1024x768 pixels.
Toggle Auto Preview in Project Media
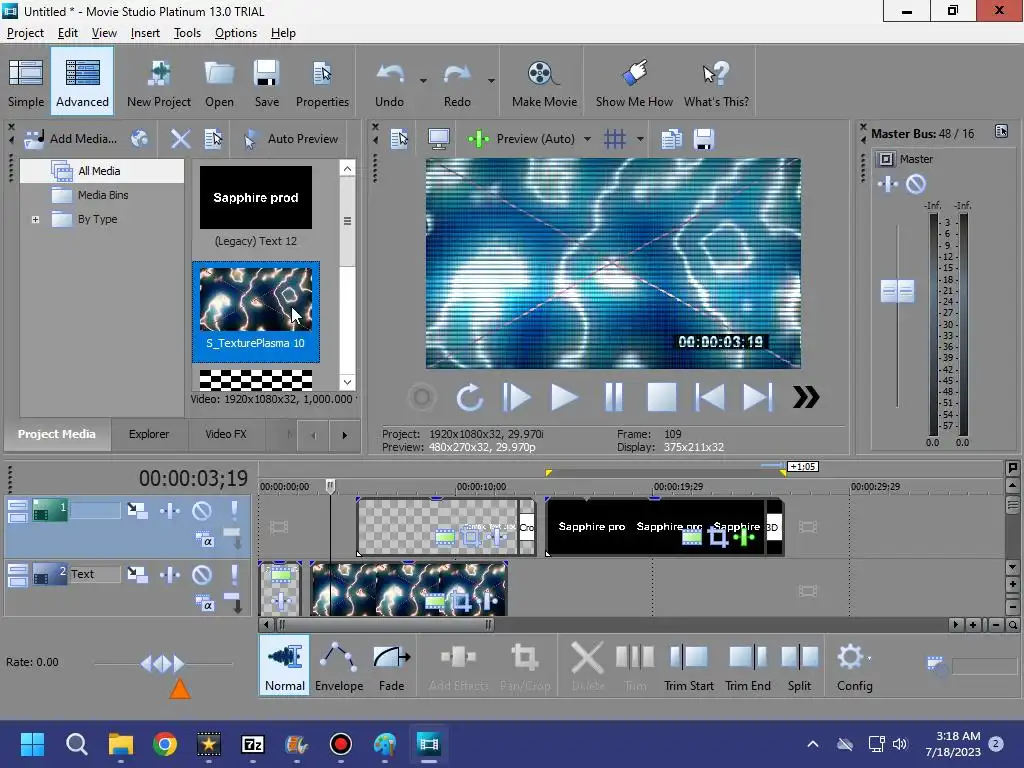click(291, 138)
